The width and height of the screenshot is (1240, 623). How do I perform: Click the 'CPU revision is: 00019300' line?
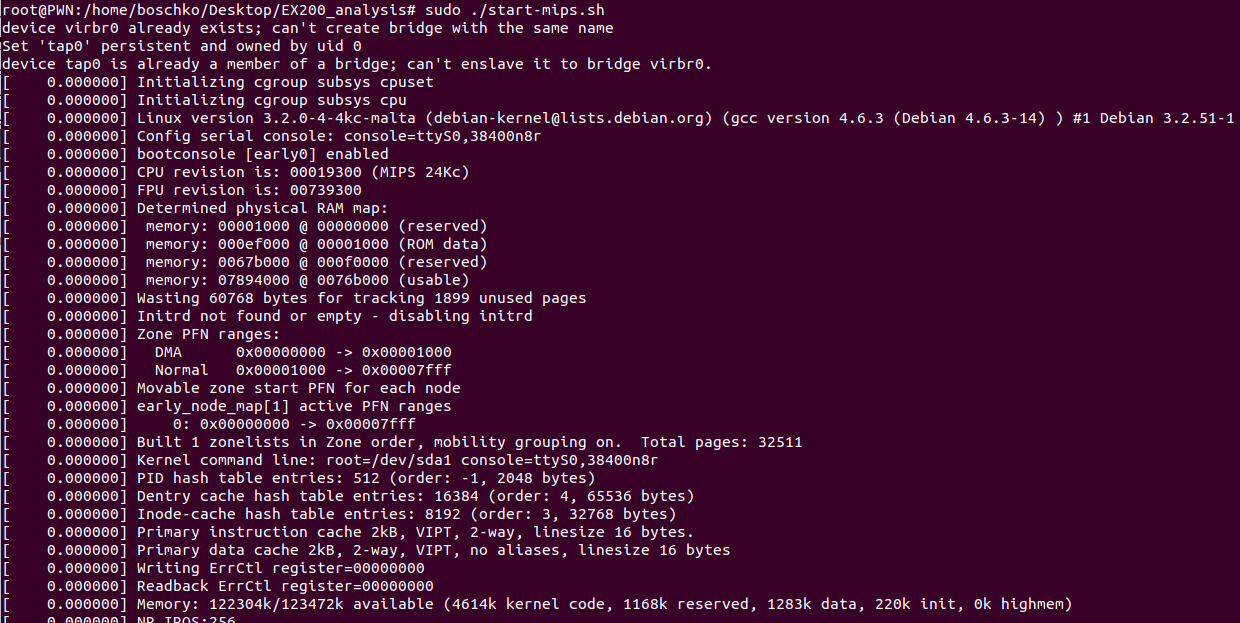303,172
